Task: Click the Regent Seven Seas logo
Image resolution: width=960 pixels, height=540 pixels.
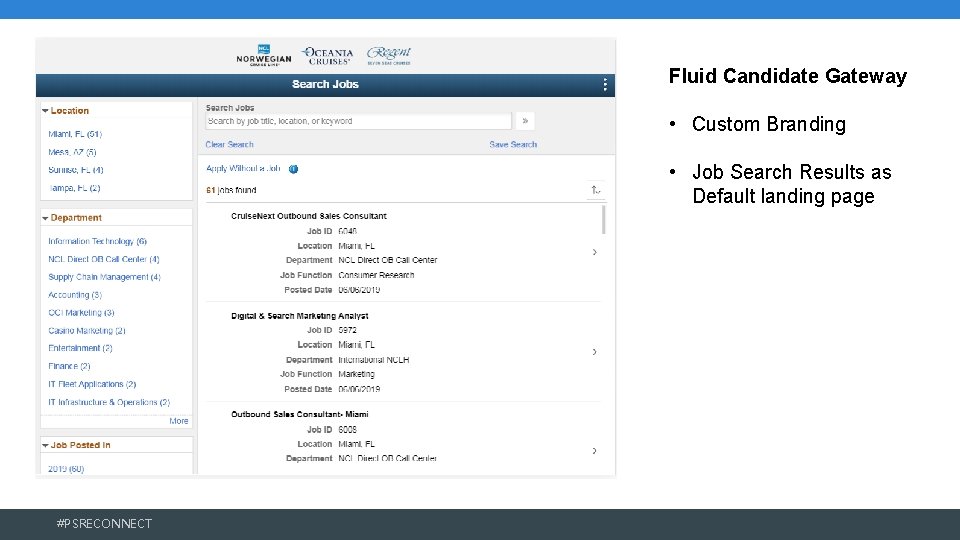Action: [389, 55]
